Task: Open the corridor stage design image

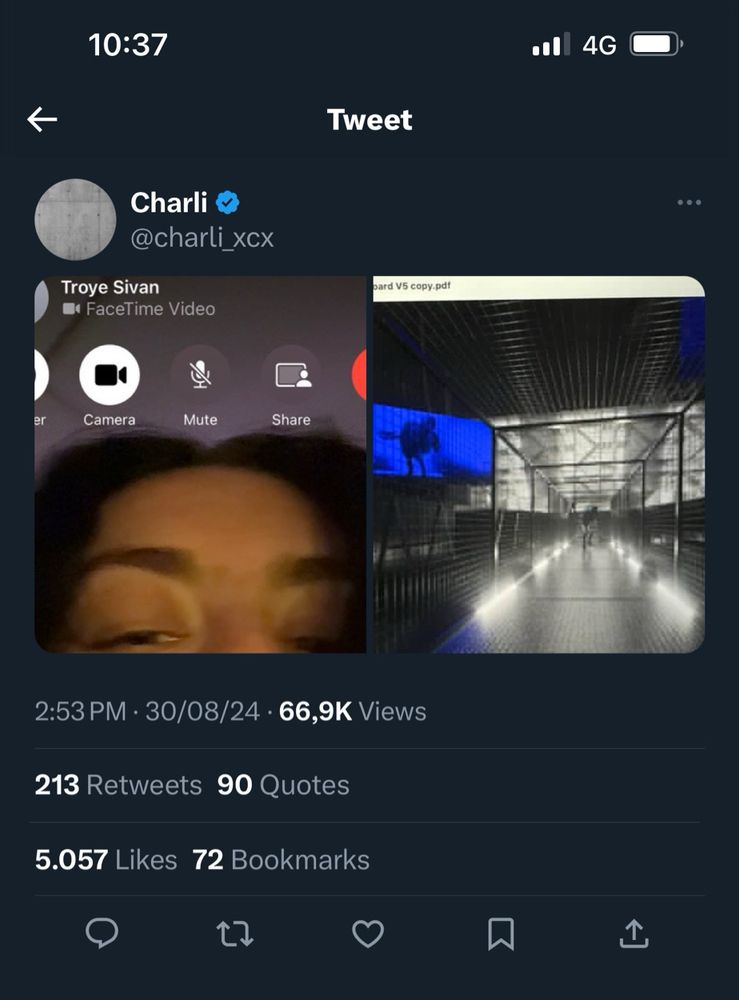Action: coord(539,464)
